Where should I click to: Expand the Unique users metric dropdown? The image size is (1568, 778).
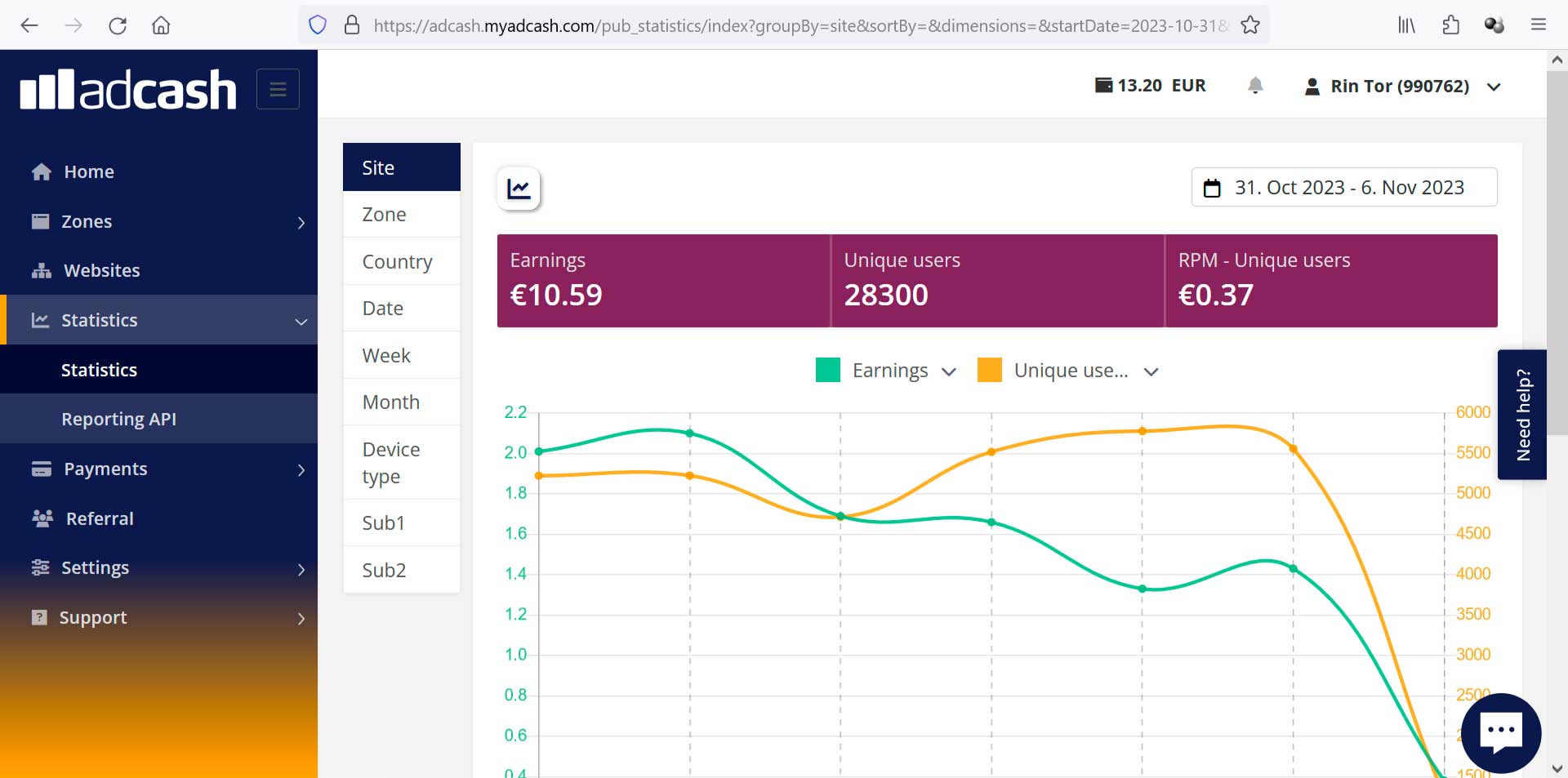tap(1151, 371)
